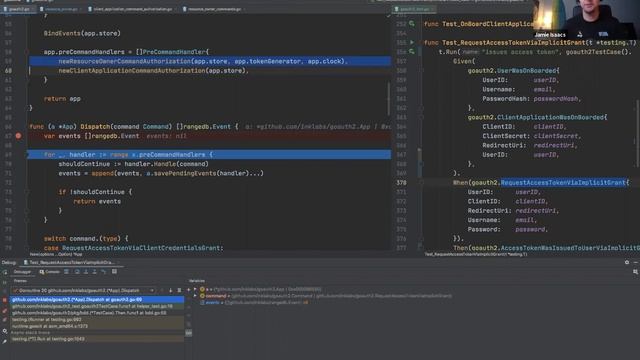This screenshot has height=360, width=640.
Task: Click the Then(goauth2.AccessTokenWasIssuedToUserViaImplicitGrant call
Action: point(546,248)
